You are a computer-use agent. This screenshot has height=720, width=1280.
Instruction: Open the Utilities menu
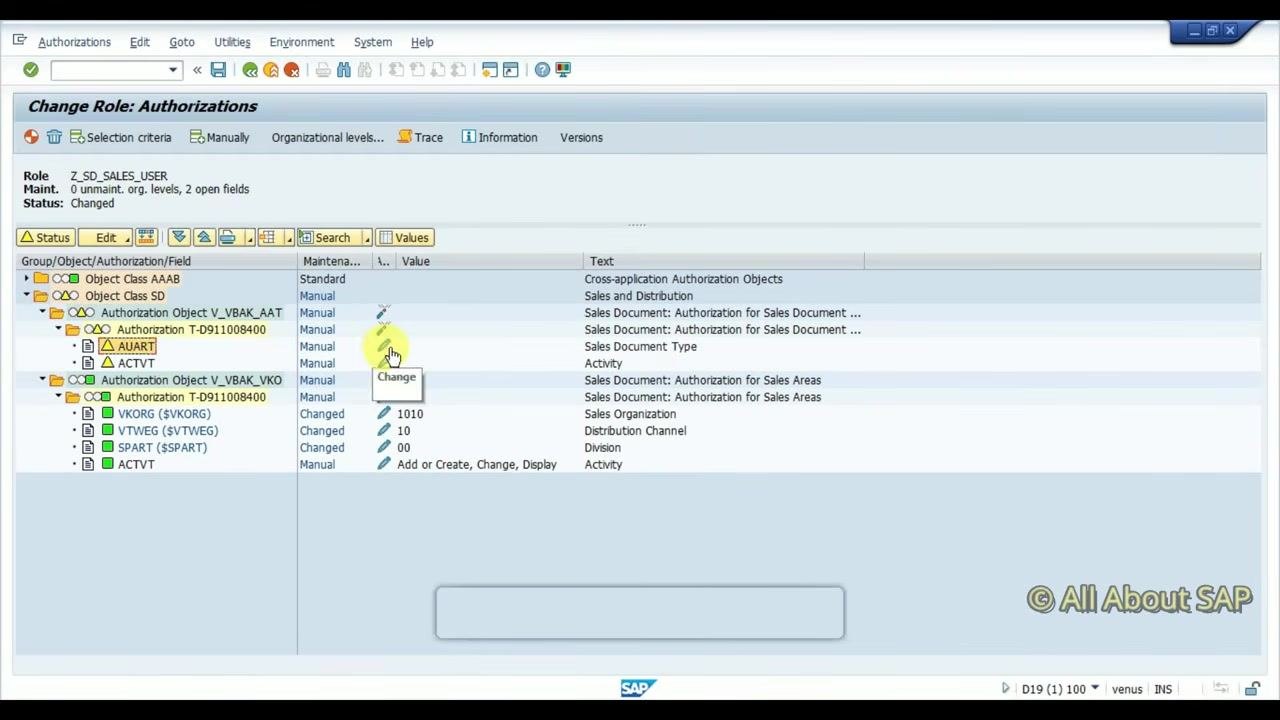232,42
